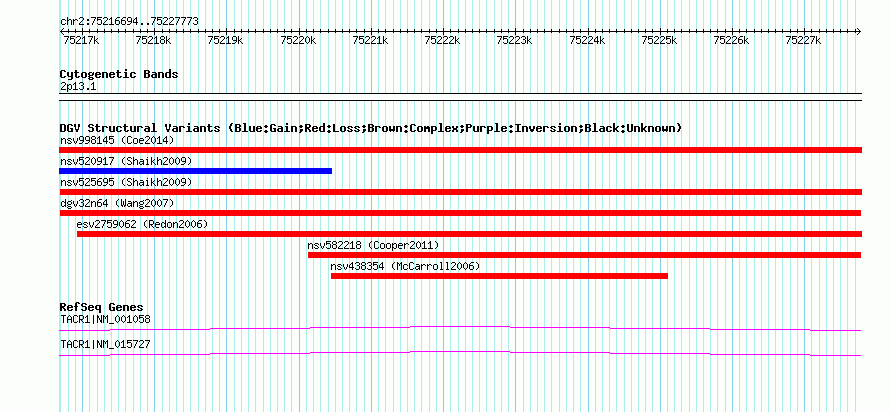This screenshot has width=890, height=412.
Task: Select the 2p13.1 band label
Action: point(79,87)
